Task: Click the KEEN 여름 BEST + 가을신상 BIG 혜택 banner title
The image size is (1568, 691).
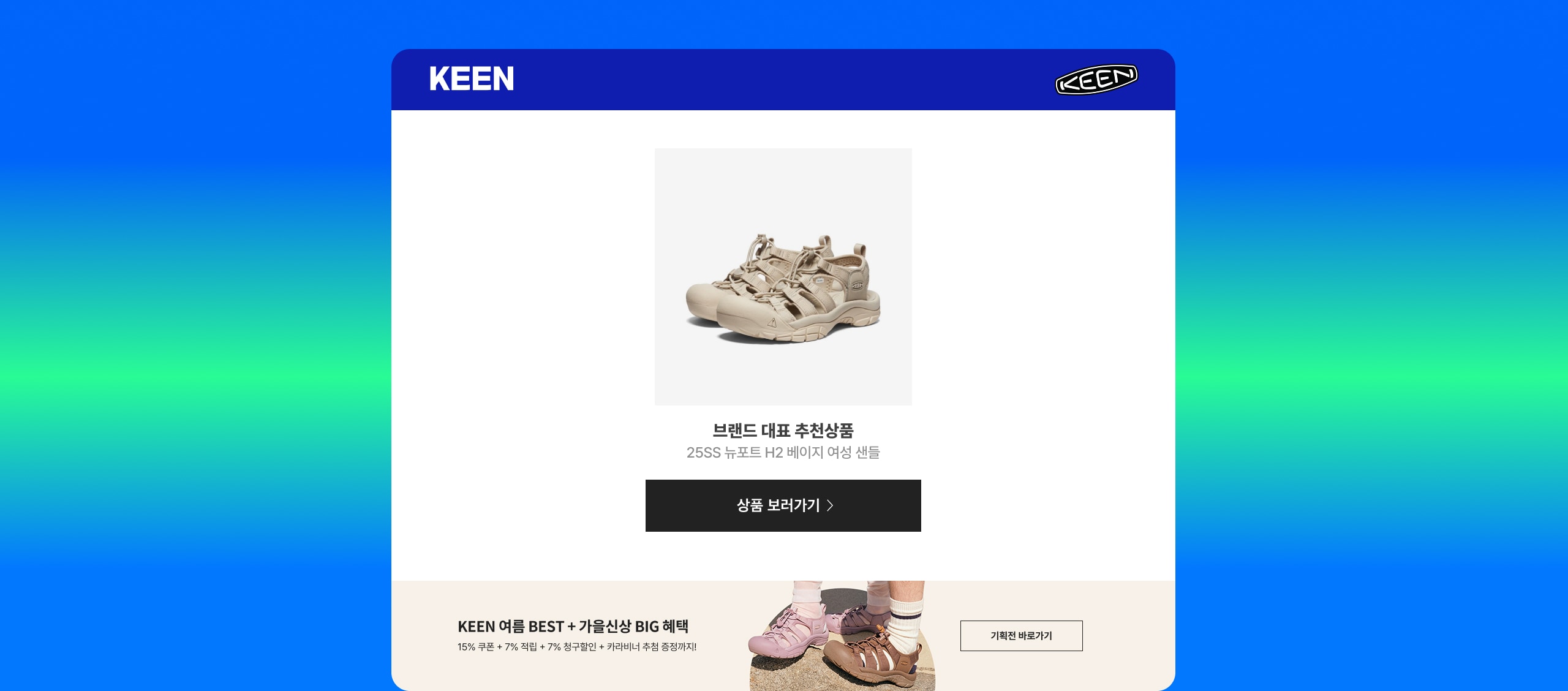Action: pyautogui.click(x=573, y=626)
